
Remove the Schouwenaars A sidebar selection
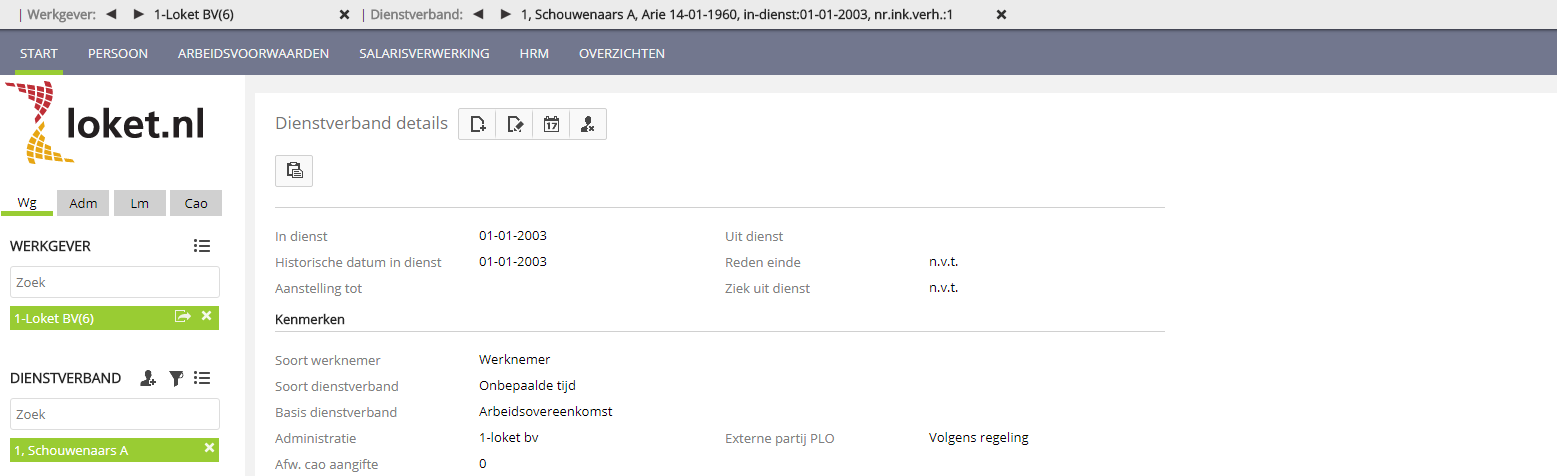209,448
